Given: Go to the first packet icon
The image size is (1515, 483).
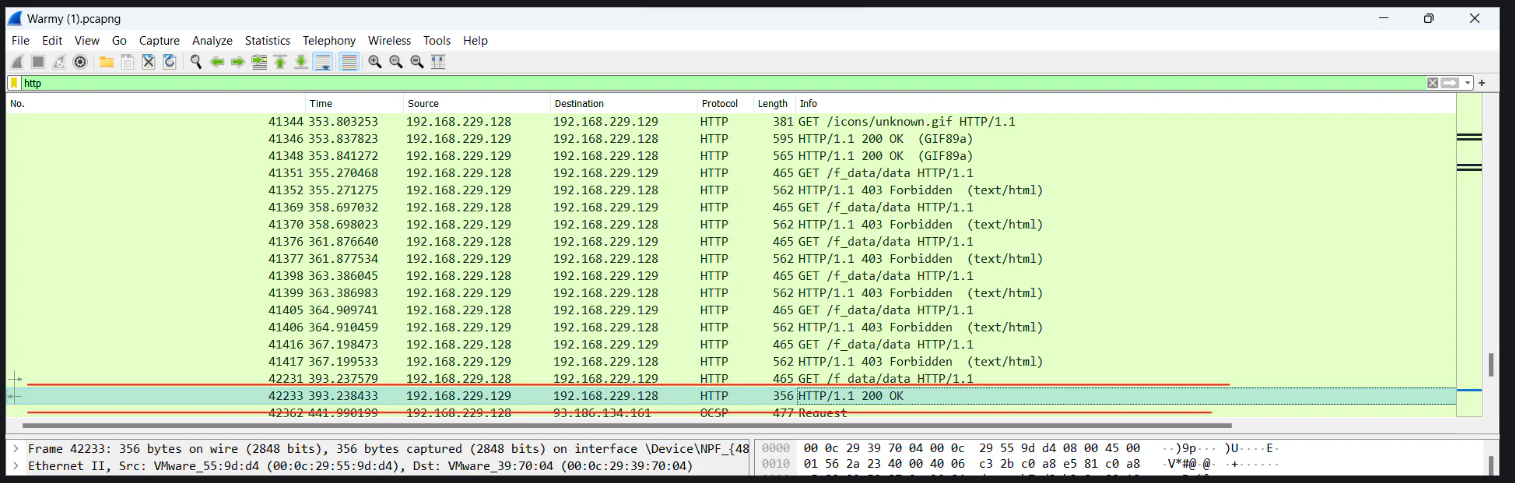Looking at the screenshot, I should 280,62.
